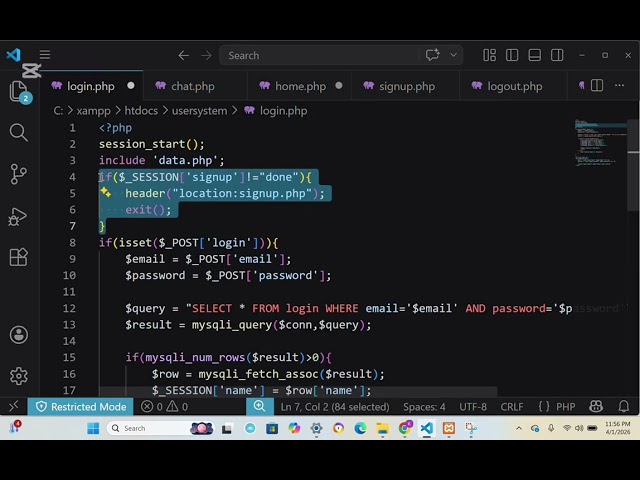Open File Explorer from the taskbar
This screenshot has height=480, width=640.
tap(382, 428)
